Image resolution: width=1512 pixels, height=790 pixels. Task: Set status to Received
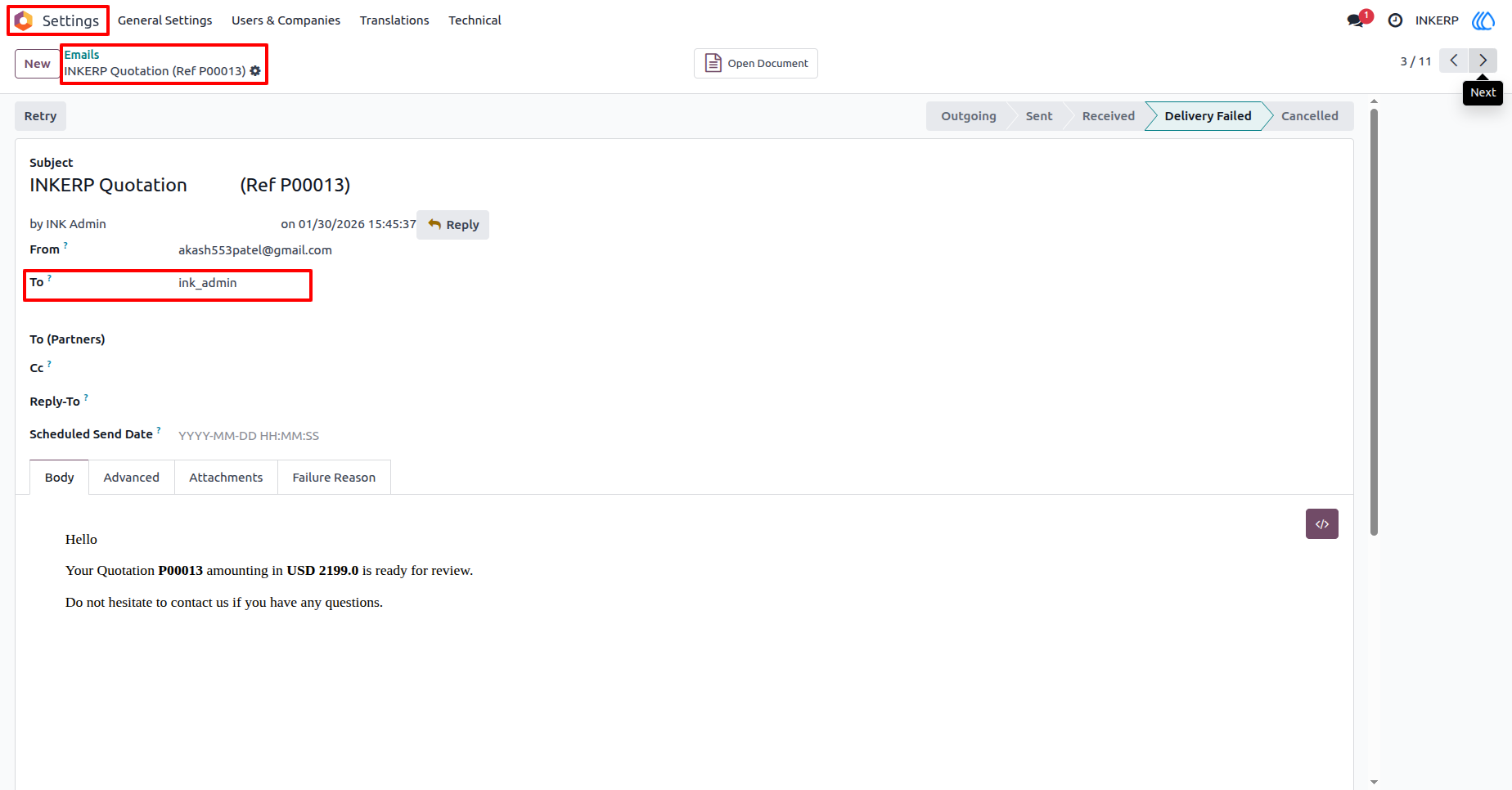coord(1108,116)
